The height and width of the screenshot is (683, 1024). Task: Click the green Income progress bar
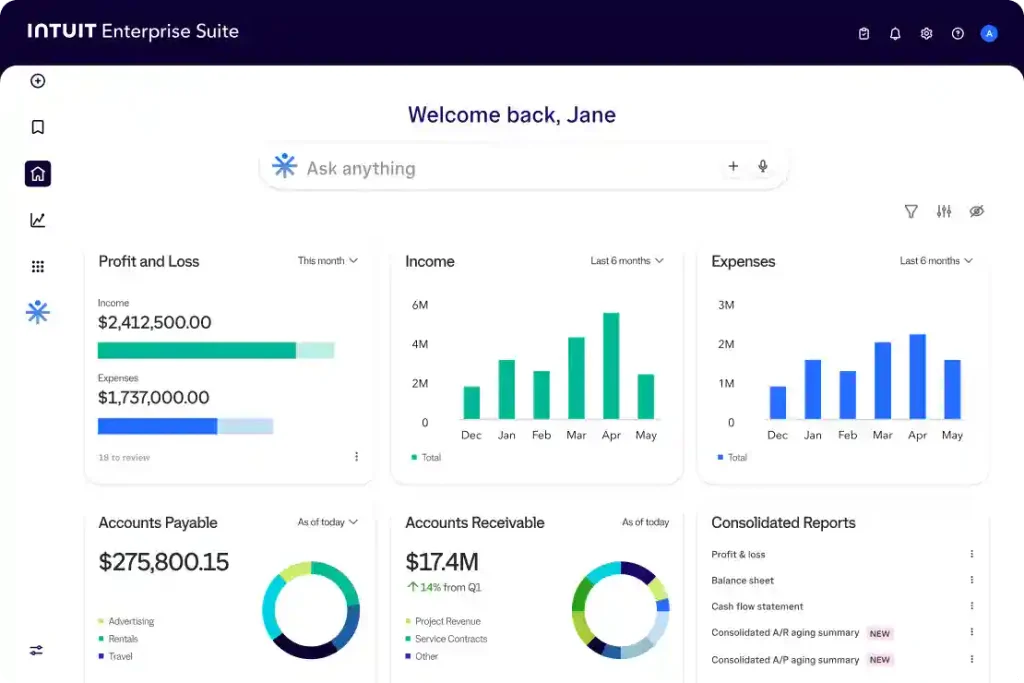click(216, 351)
